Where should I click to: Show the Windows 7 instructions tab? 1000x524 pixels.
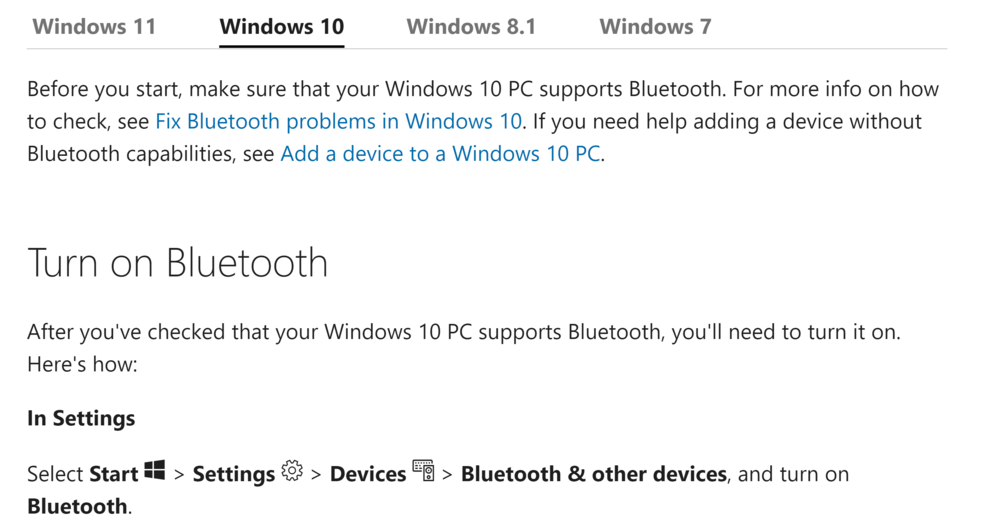(x=655, y=27)
